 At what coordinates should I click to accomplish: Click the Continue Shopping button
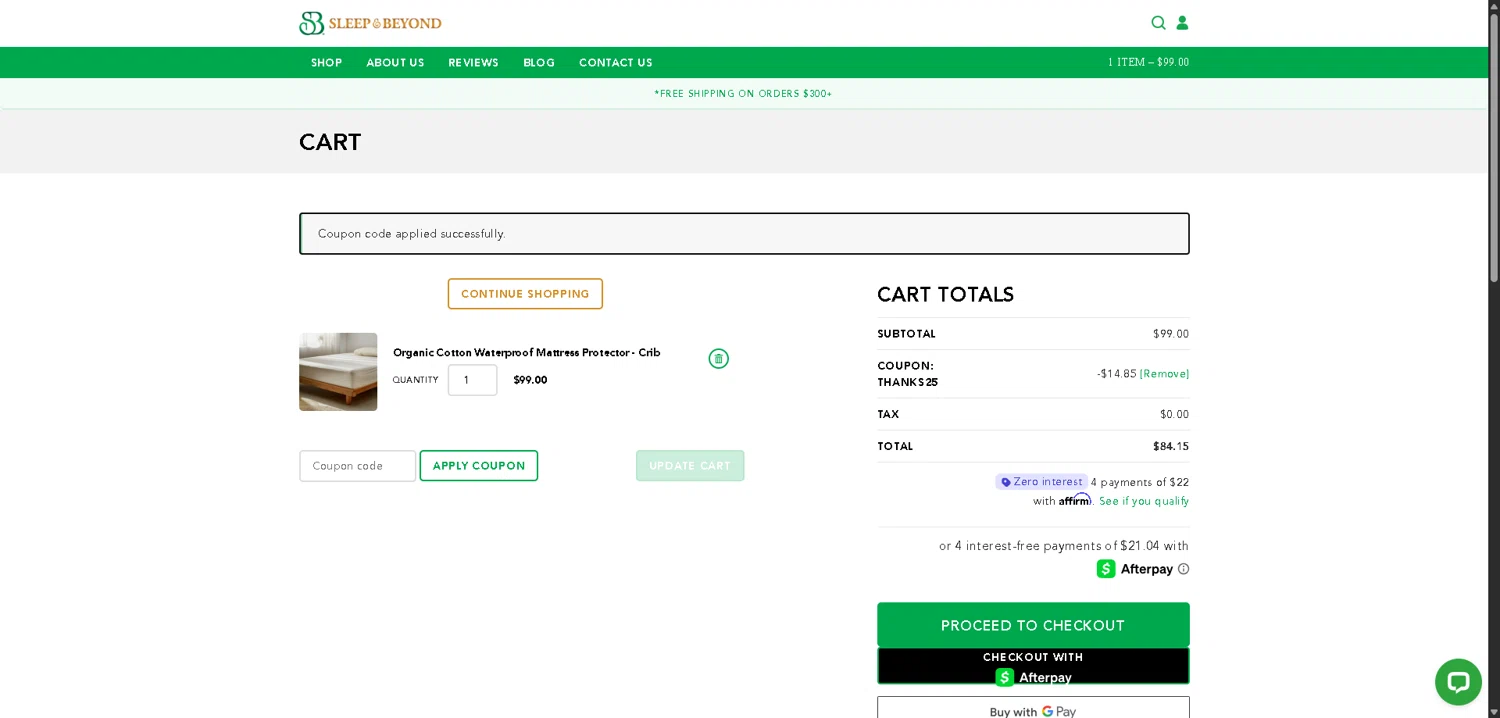(525, 294)
